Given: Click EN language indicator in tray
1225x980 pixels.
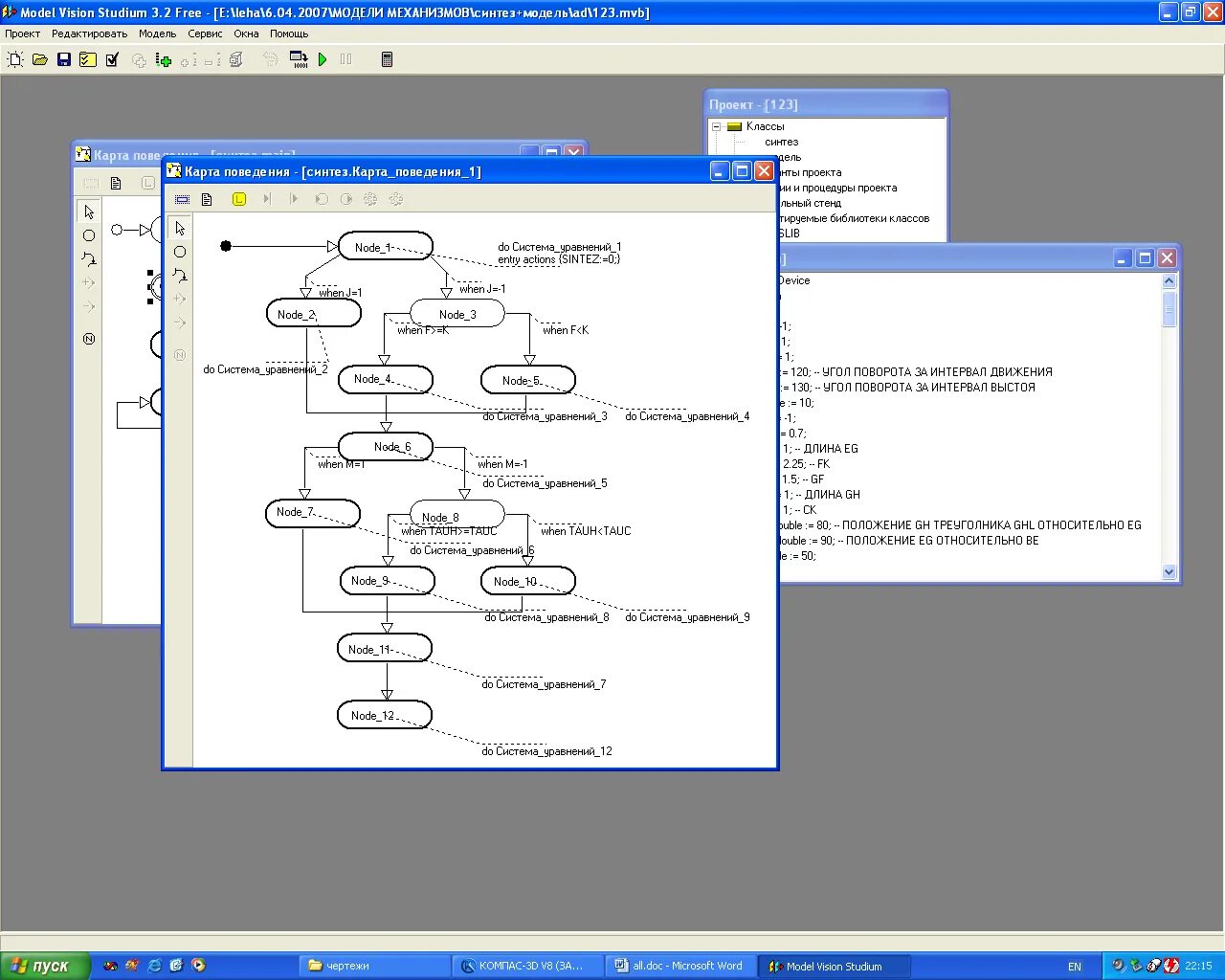Looking at the screenshot, I should 1075,967.
